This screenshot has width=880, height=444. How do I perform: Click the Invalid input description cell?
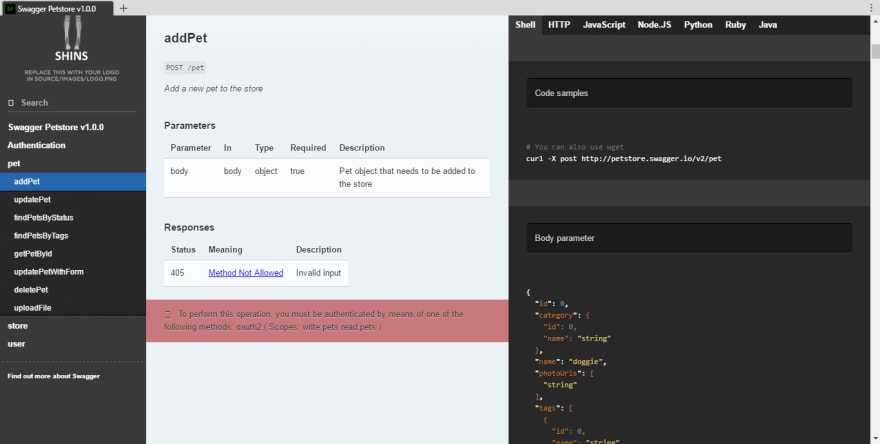point(318,273)
